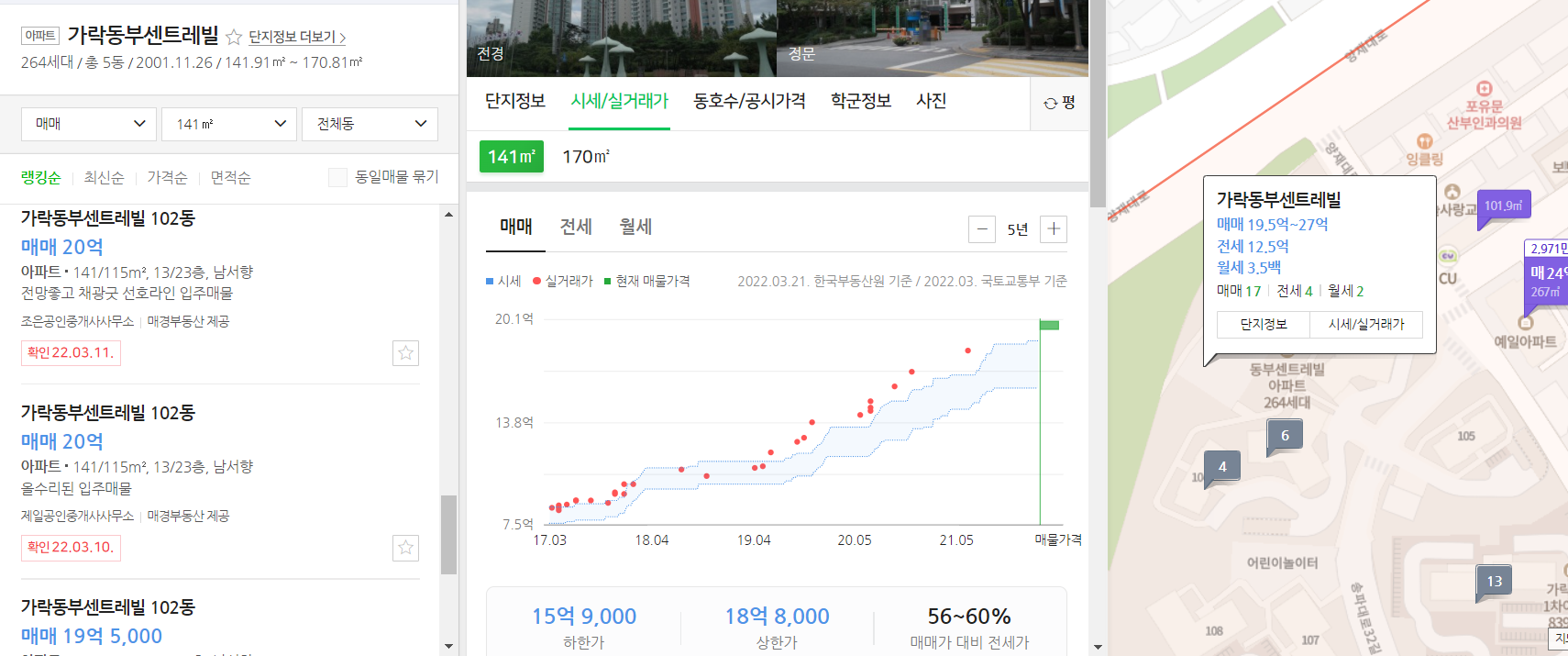This screenshot has height=656, width=1568.
Task: Select the 시세/실거래가 tab
Action: pyautogui.click(x=620, y=101)
